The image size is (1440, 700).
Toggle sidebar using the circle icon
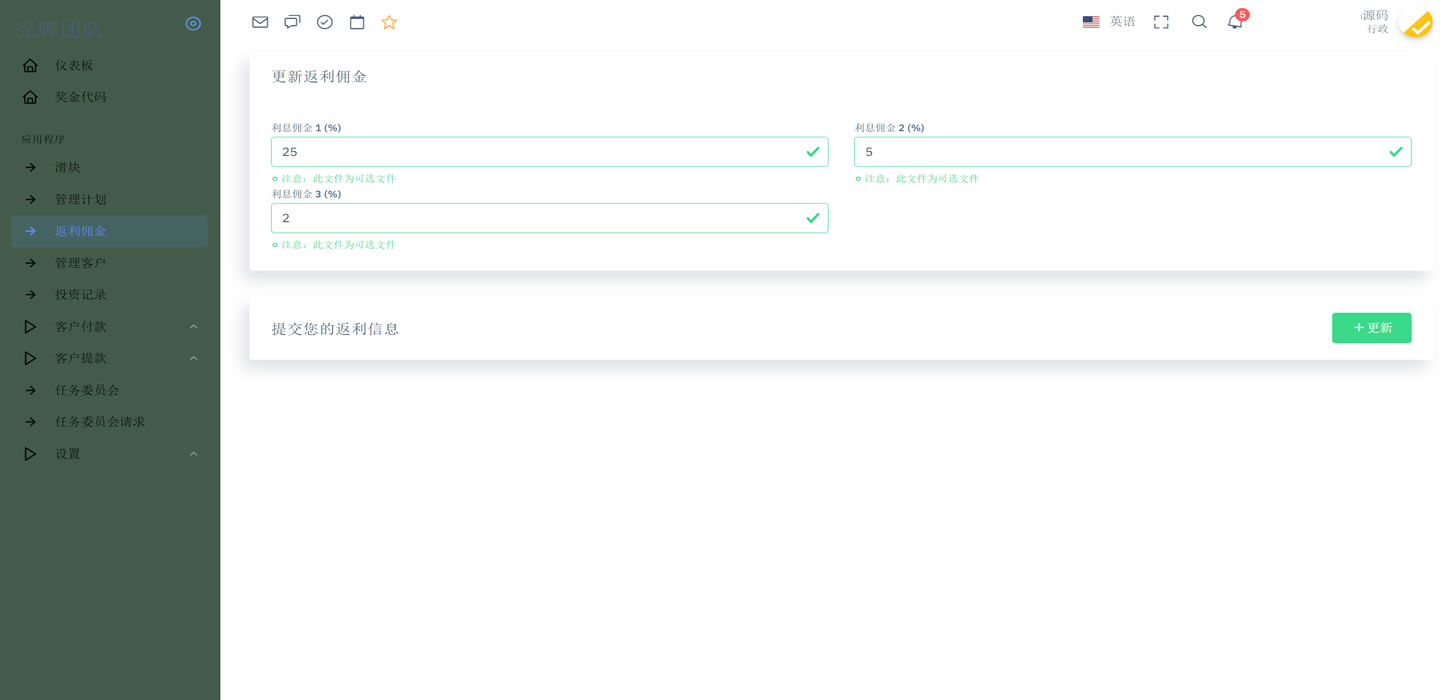(193, 23)
